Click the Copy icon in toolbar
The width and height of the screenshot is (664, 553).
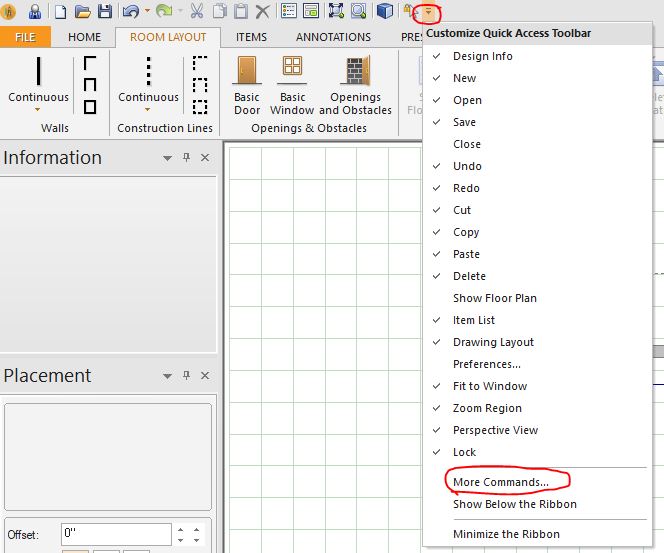[219, 11]
